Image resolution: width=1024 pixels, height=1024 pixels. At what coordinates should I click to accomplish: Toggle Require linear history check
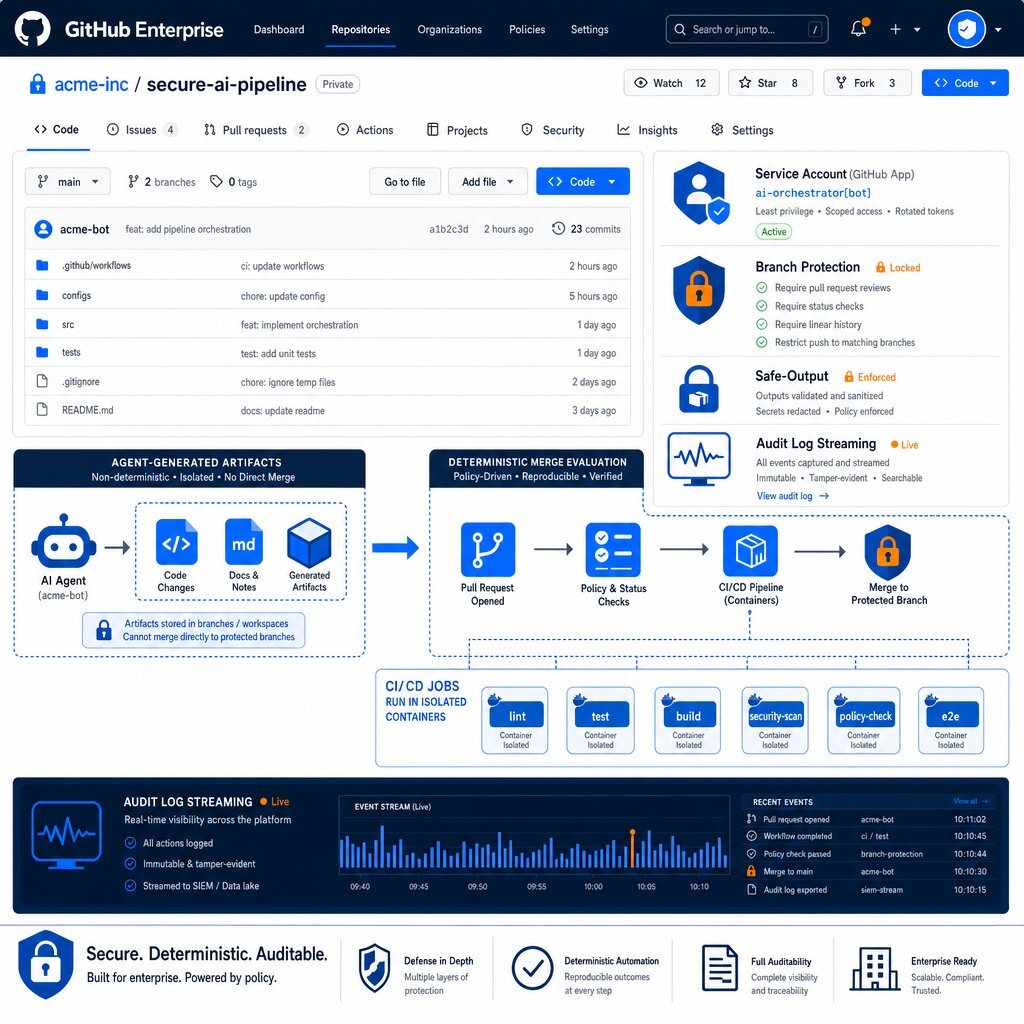(x=761, y=324)
